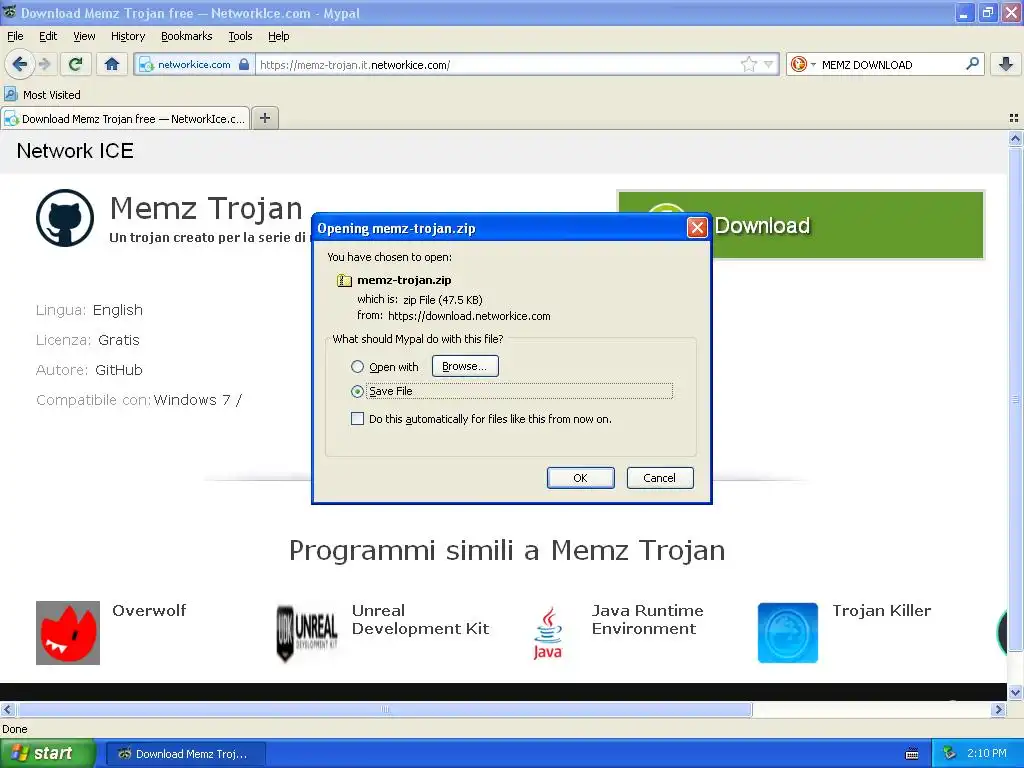Select the Save File radio button
1024x768 pixels.
(x=357, y=391)
